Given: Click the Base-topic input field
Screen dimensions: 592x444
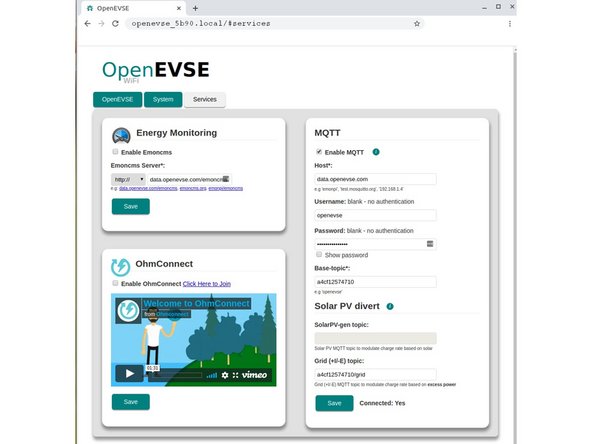Looking at the screenshot, I should point(375,282).
